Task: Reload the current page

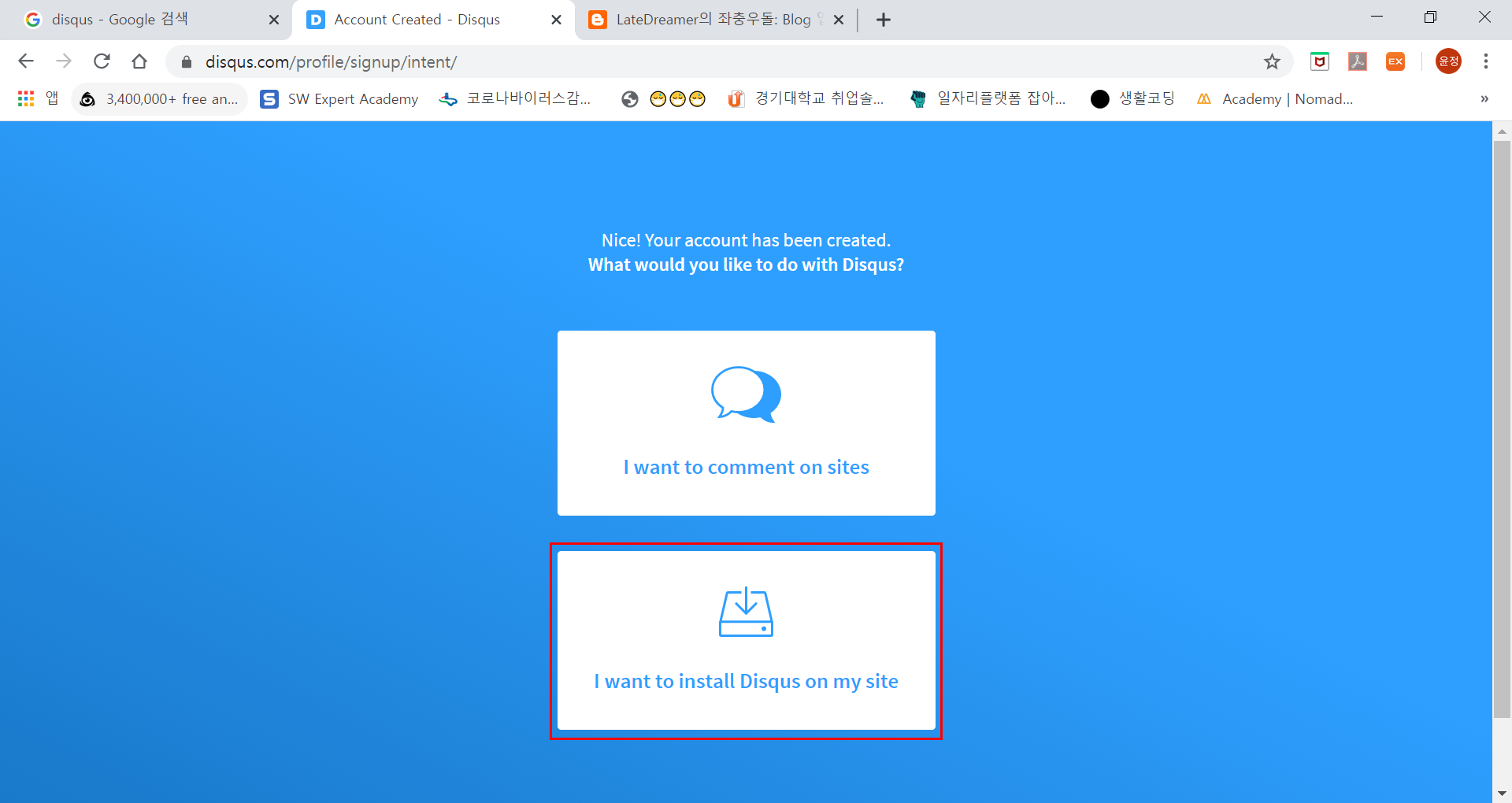Action: pyautogui.click(x=102, y=61)
